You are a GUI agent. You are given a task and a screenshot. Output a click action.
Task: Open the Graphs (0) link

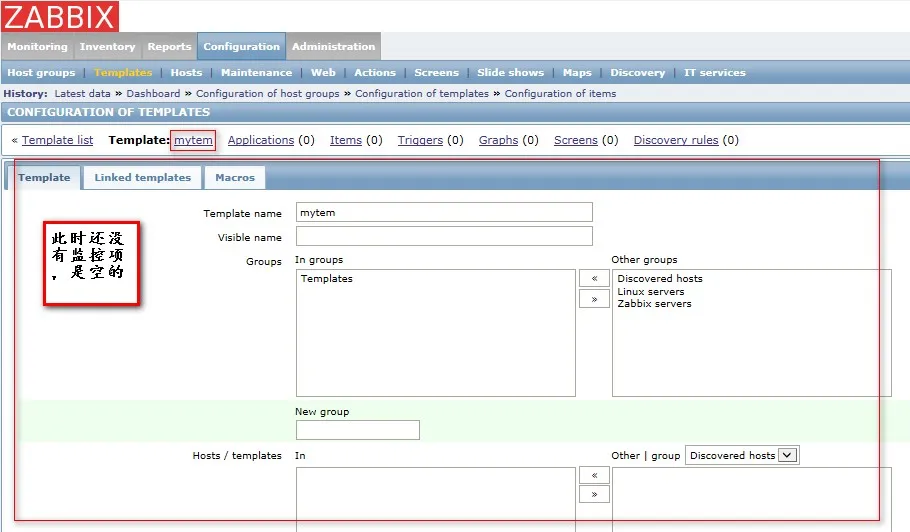499,140
